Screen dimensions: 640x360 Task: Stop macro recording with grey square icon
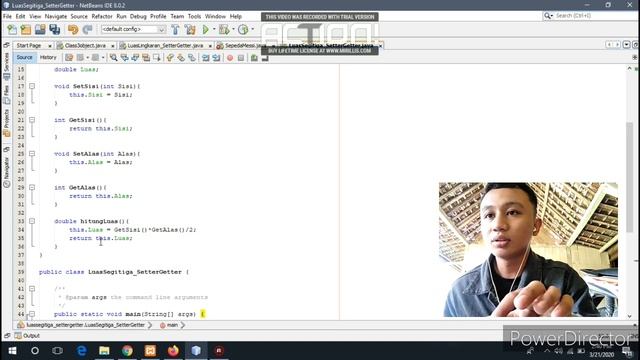(241, 58)
